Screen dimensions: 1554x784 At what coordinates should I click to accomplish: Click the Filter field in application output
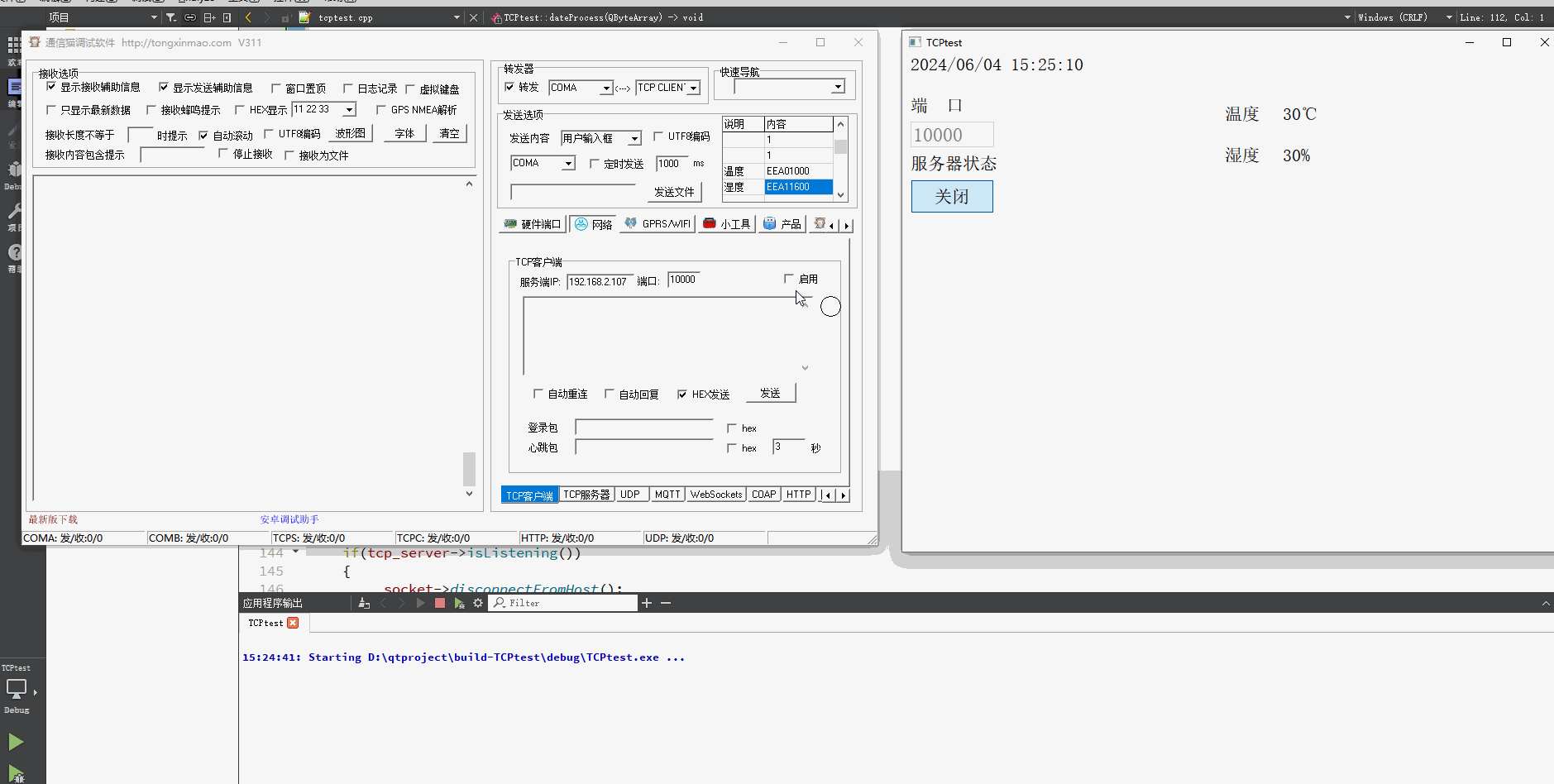pyautogui.click(x=565, y=603)
